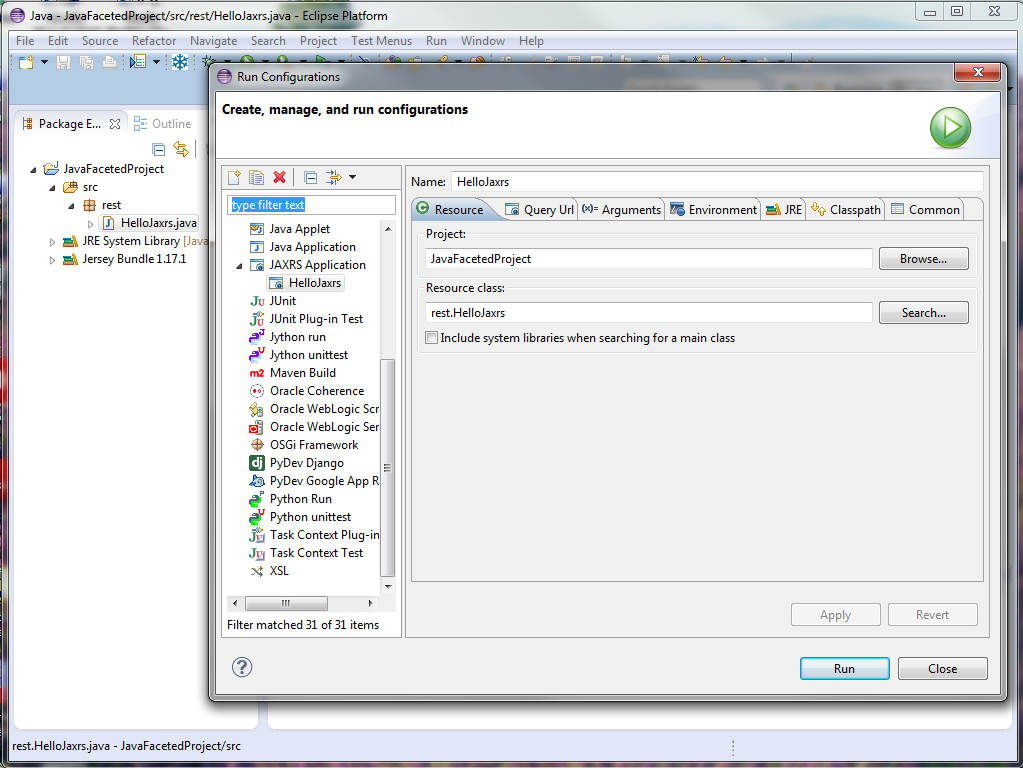1023x768 pixels.
Task: Close the Package Explorer view tab
Action: click(115, 124)
